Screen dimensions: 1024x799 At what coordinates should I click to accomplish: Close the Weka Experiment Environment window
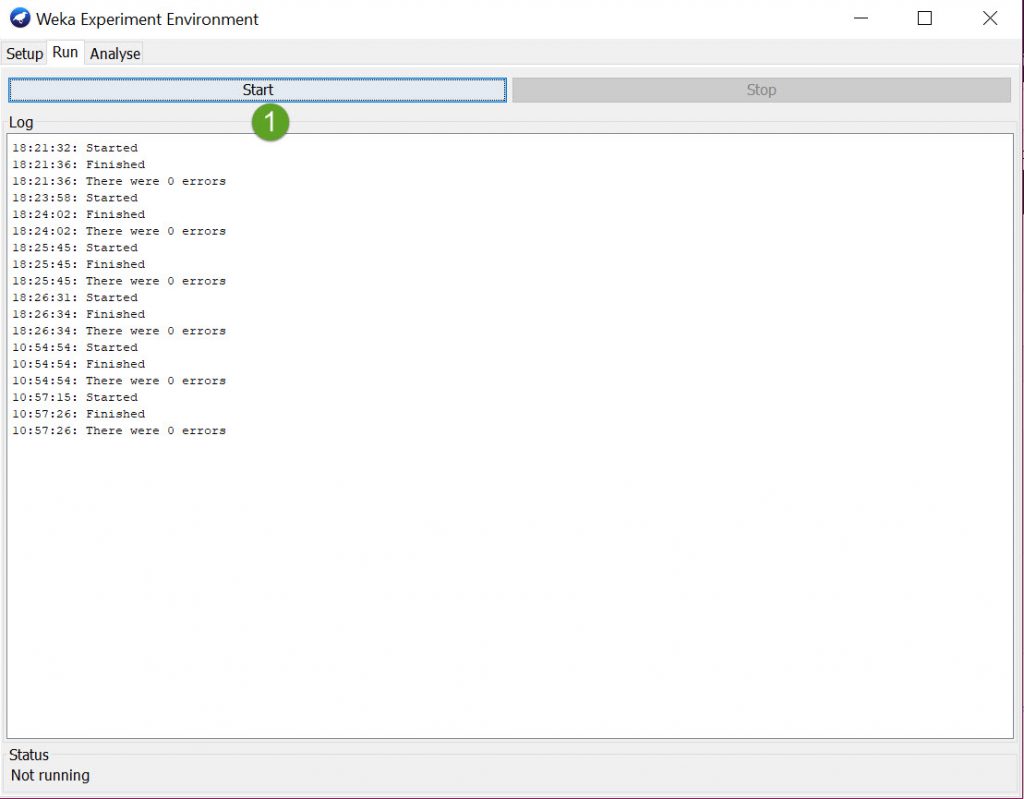click(x=989, y=18)
